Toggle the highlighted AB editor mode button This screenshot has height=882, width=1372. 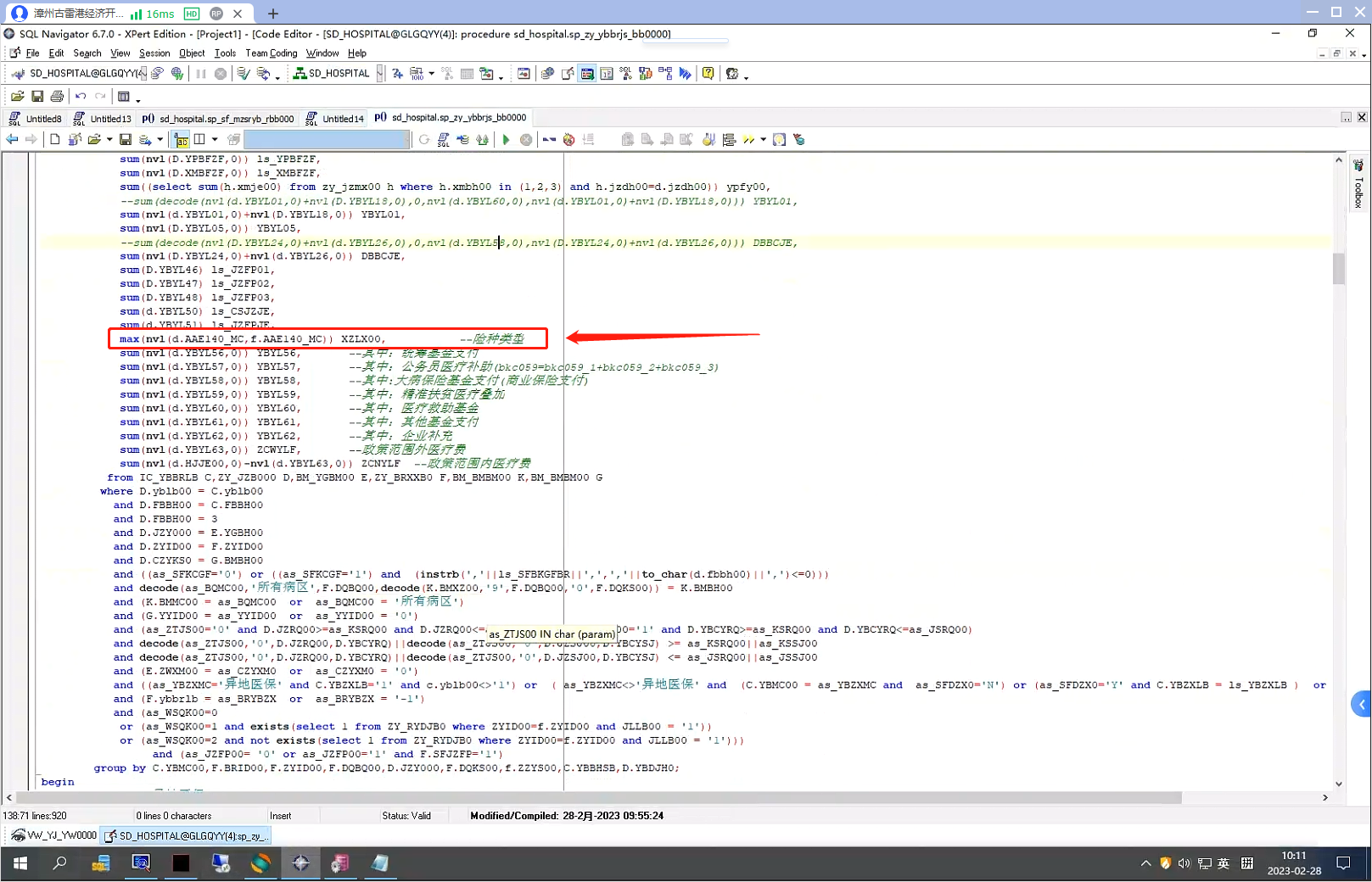click(x=181, y=140)
